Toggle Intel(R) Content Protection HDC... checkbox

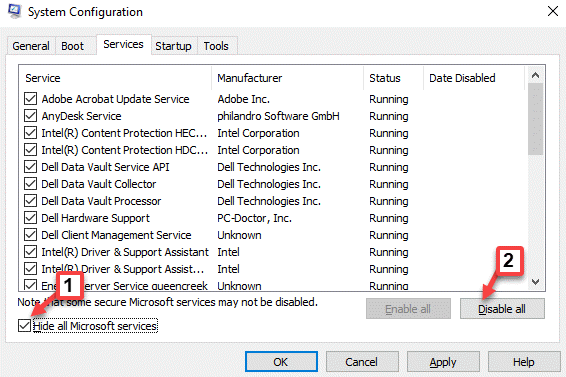click(x=30, y=150)
